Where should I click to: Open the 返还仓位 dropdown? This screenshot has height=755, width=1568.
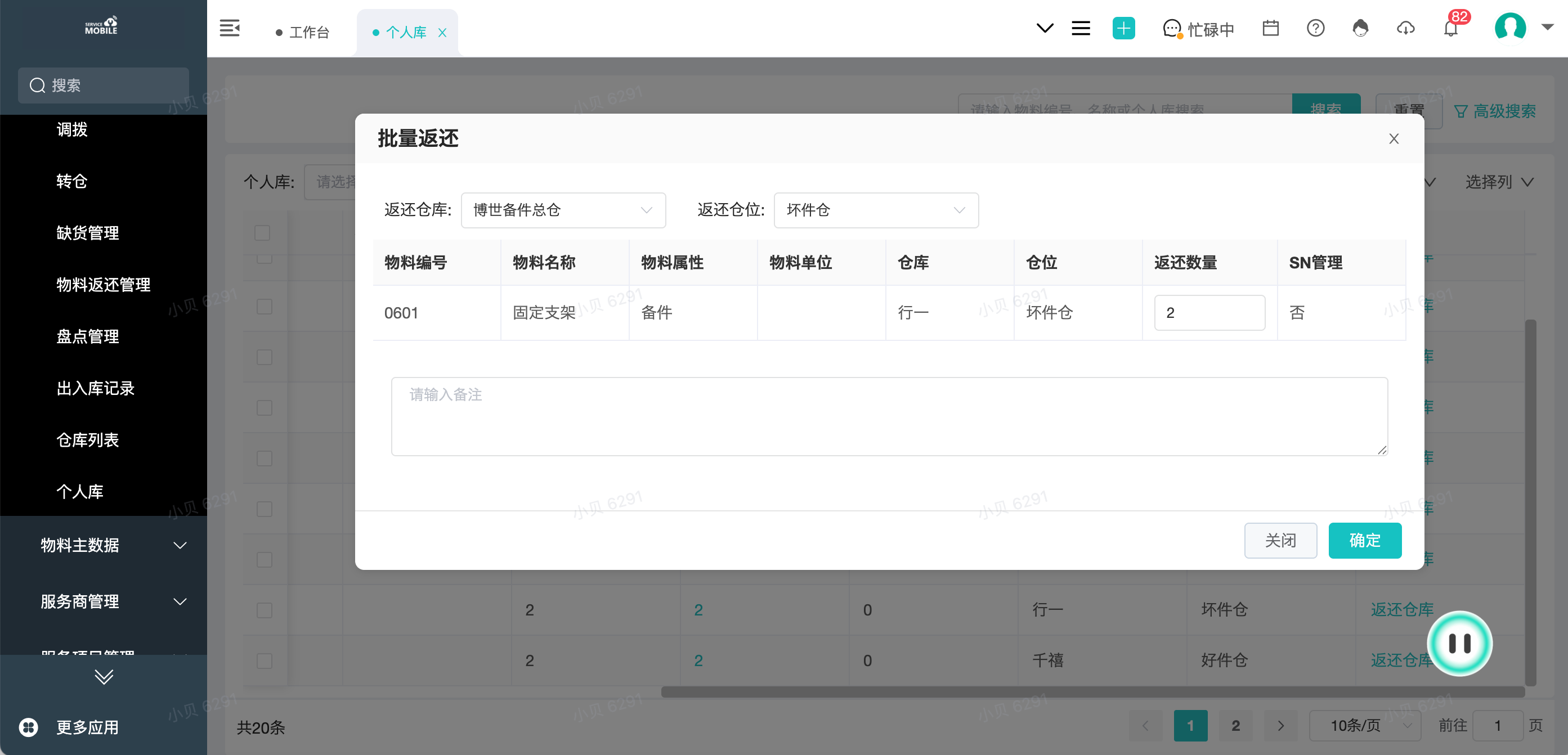[x=875, y=210]
